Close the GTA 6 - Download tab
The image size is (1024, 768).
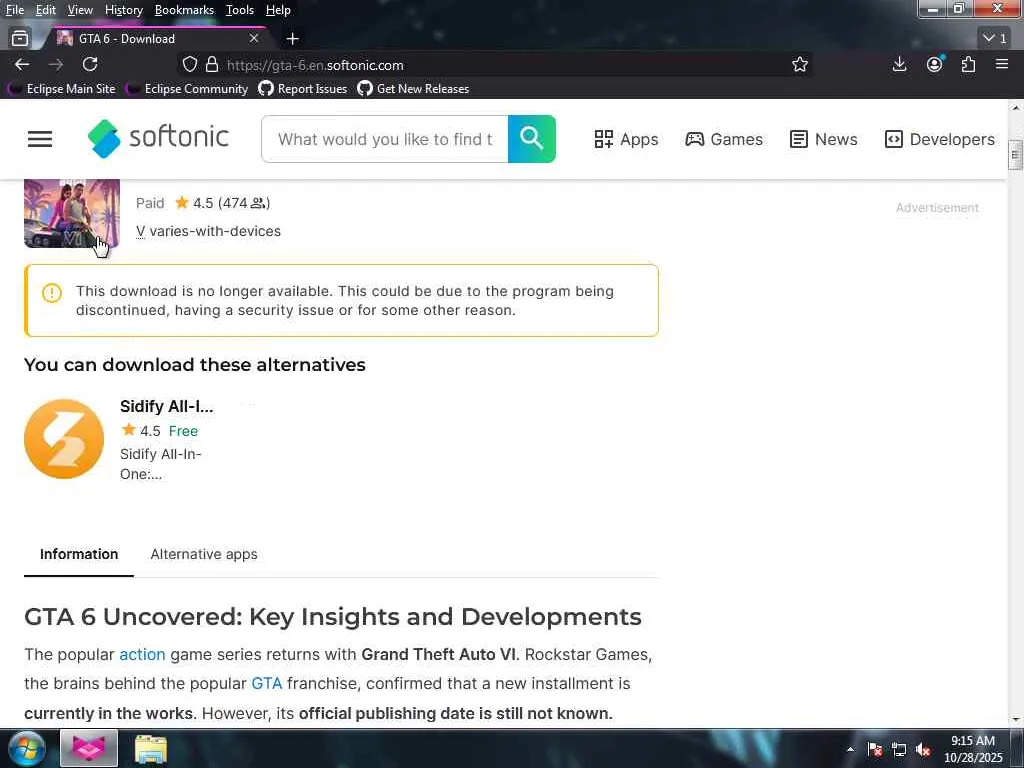click(254, 39)
